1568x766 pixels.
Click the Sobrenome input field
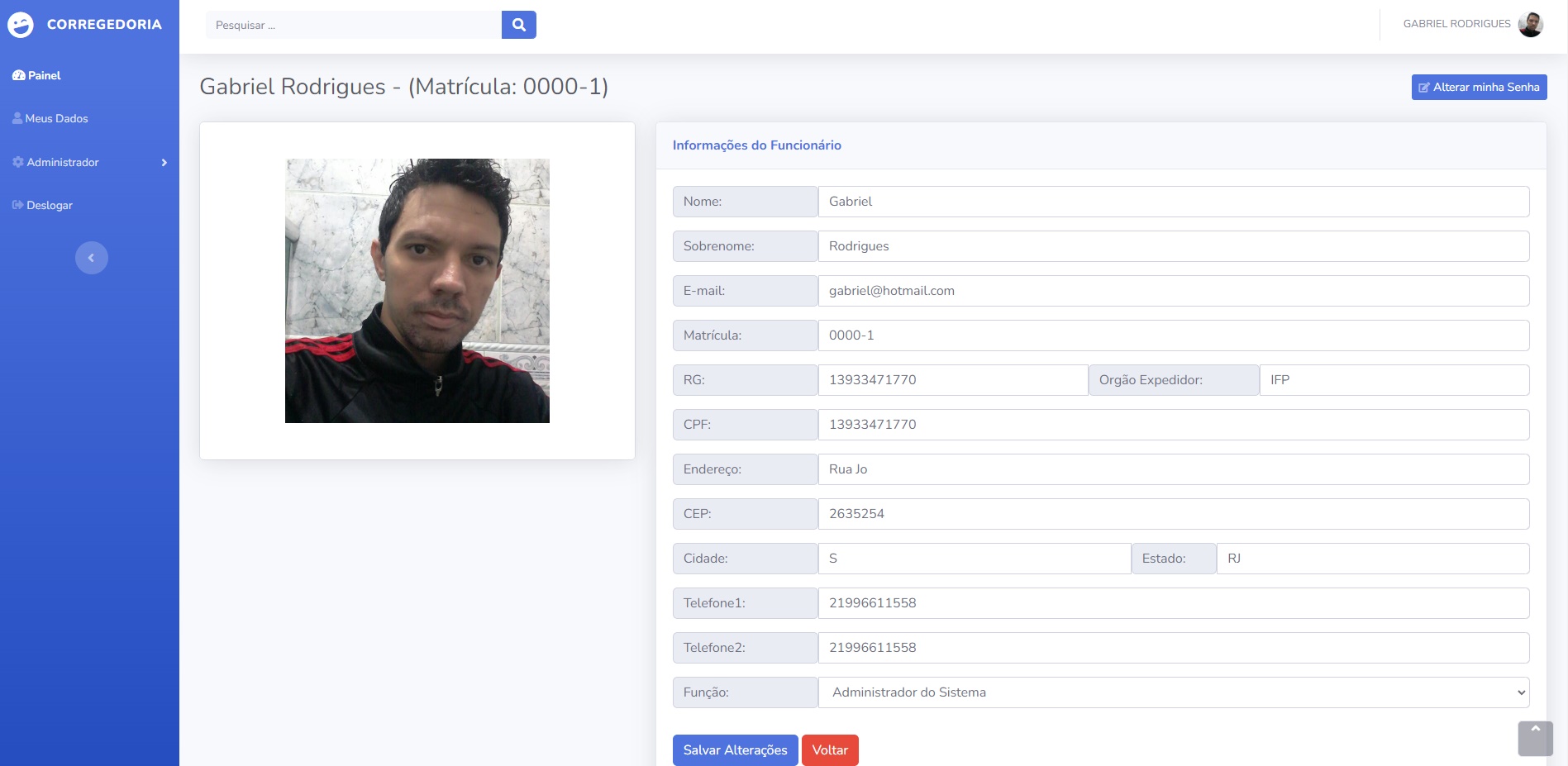pos(1174,246)
